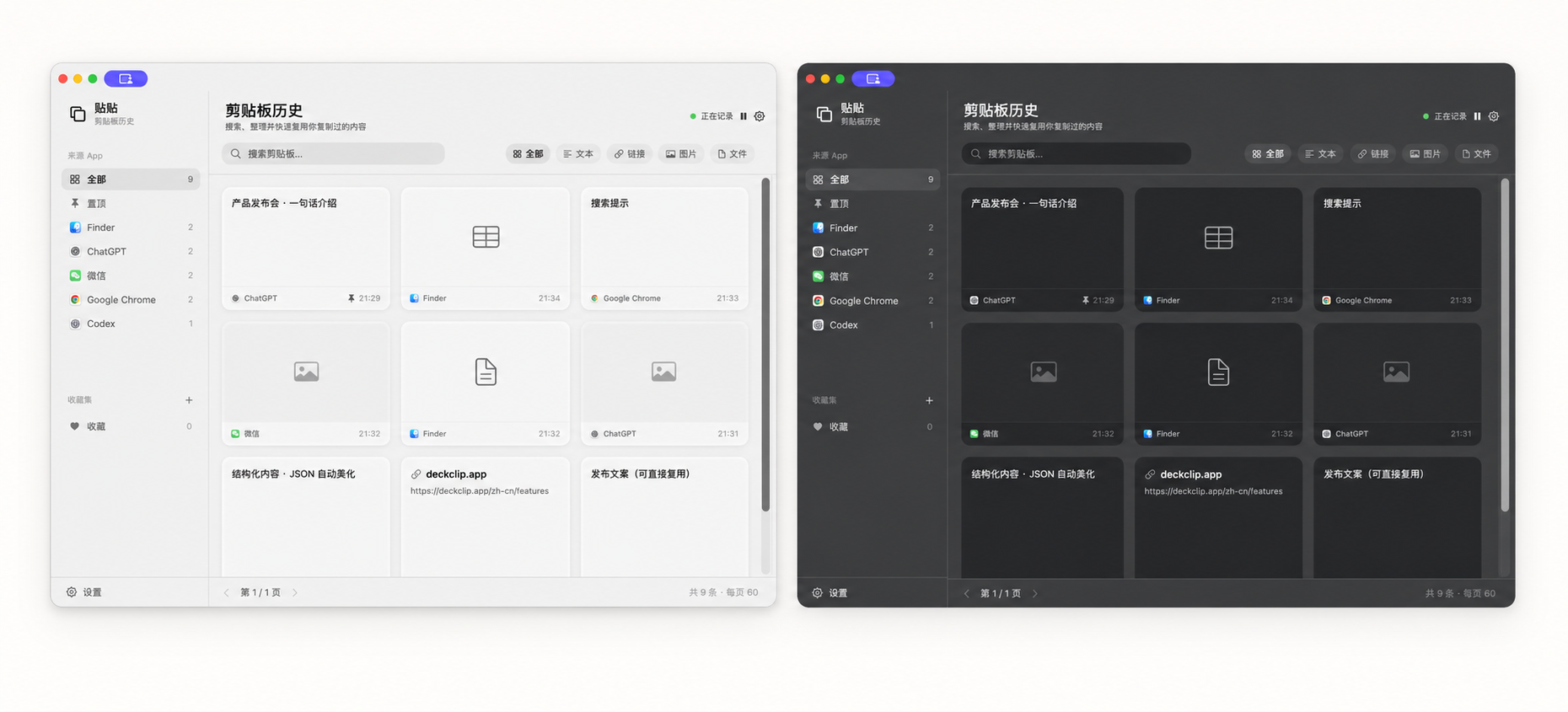The height and width of the screenshot is (712, 1568).
Task: Add a new 收藏集 with plus in dark window
Action: click(929, 400)
